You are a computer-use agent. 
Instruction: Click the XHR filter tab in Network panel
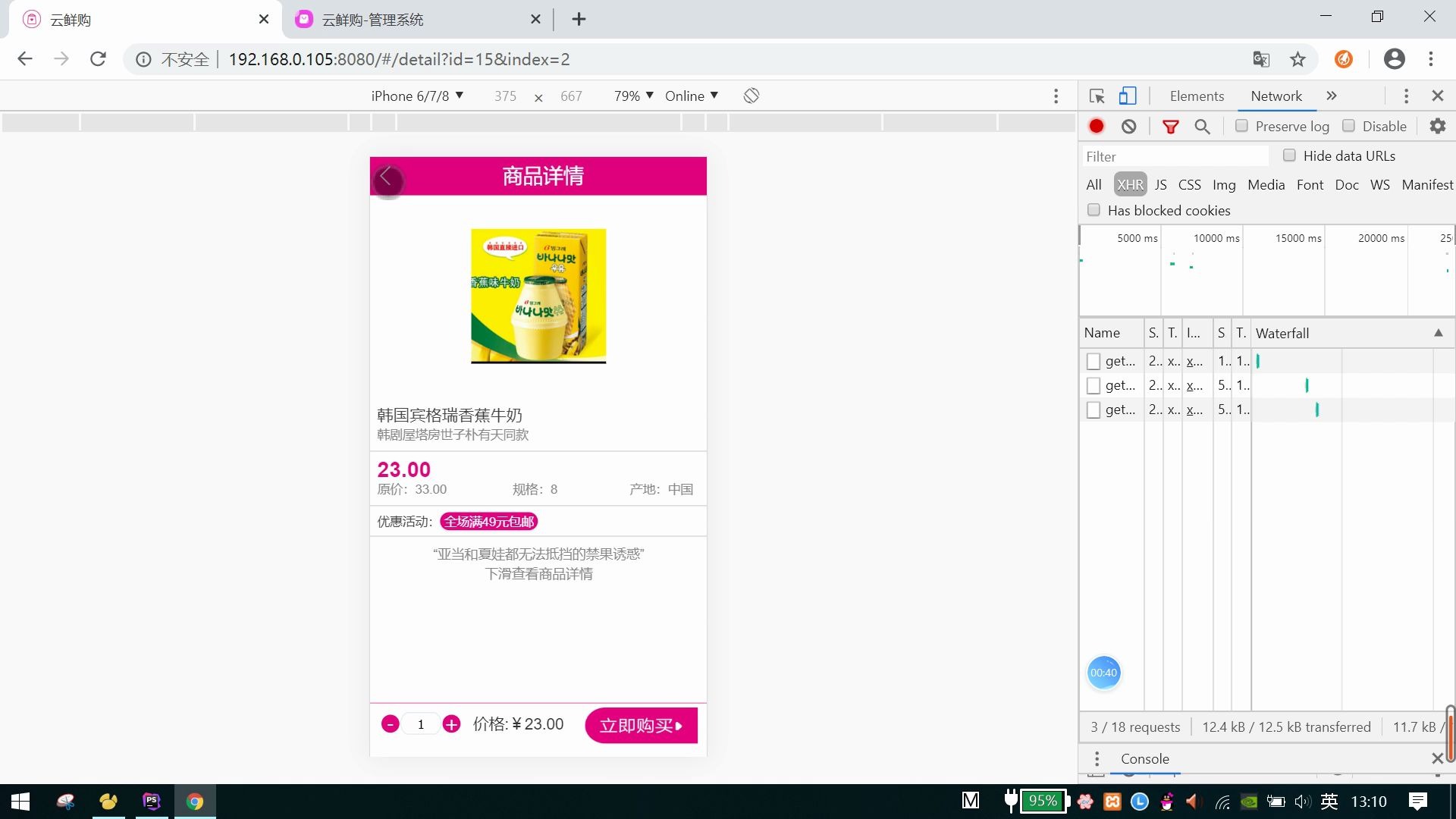tap(1131, 184)
